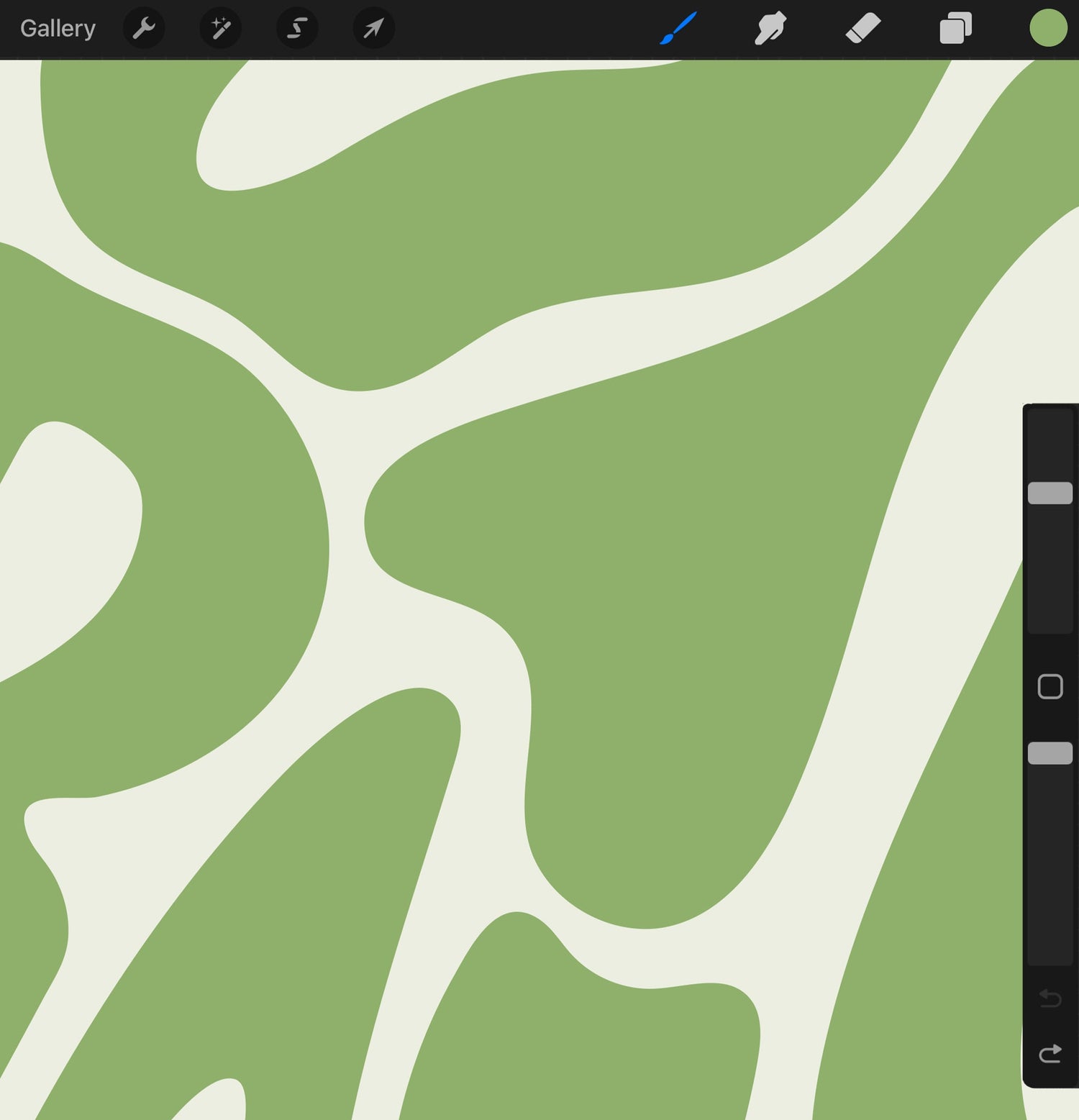
Task: Click the brush opacity slider handle
Action: click(1050, 753)
